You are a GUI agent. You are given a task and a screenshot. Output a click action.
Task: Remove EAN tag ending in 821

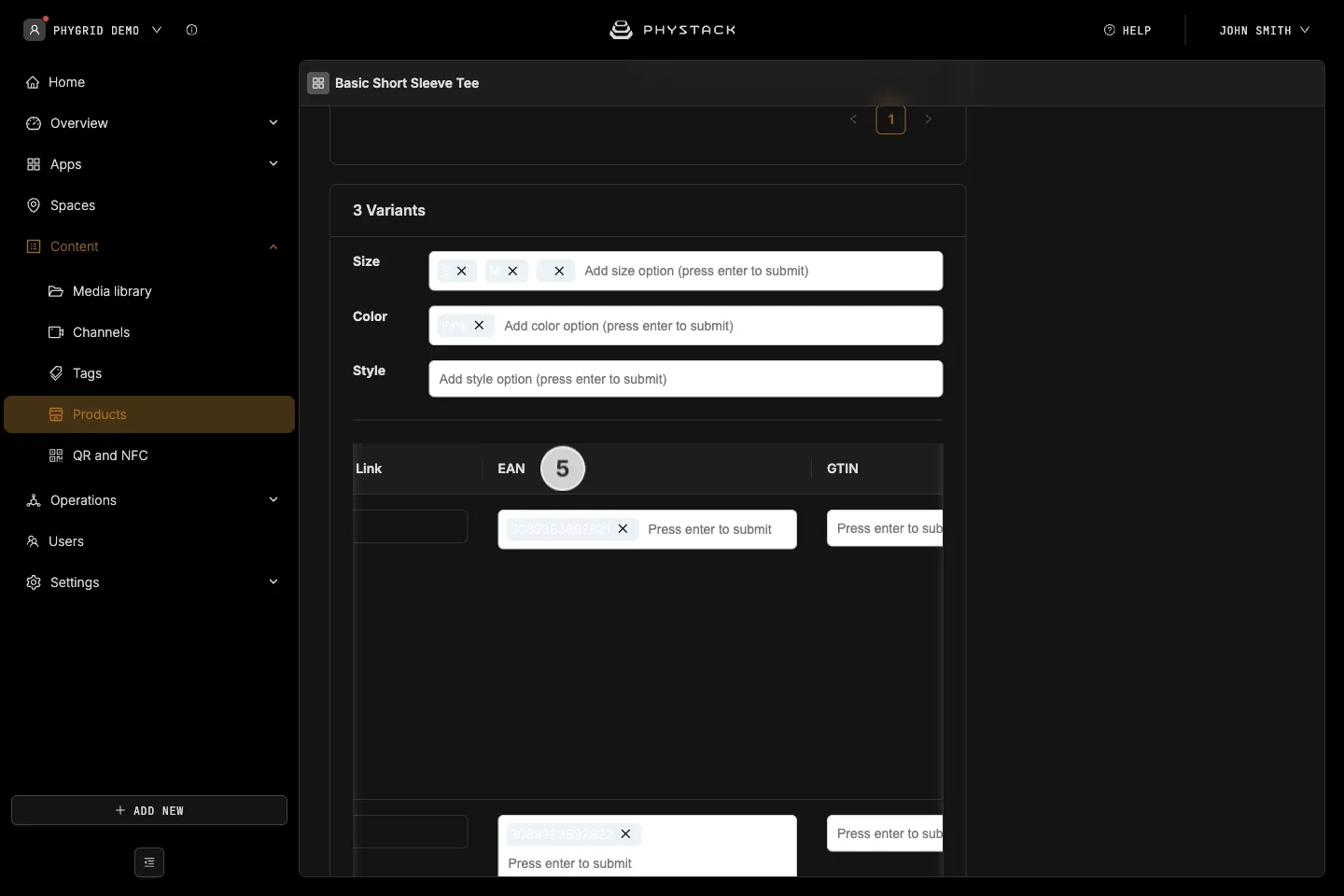pyautogui.click(x=623, y=528)
